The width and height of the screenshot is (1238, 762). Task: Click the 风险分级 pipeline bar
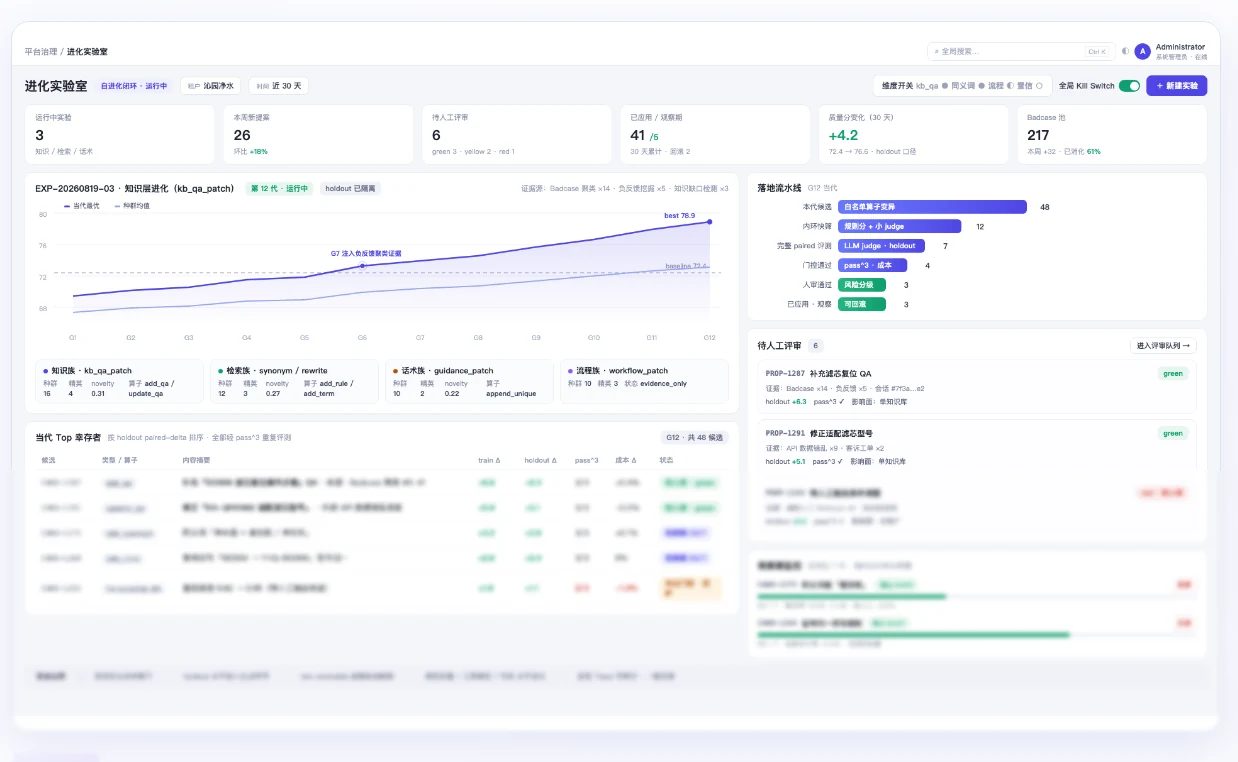click(862, 285)
